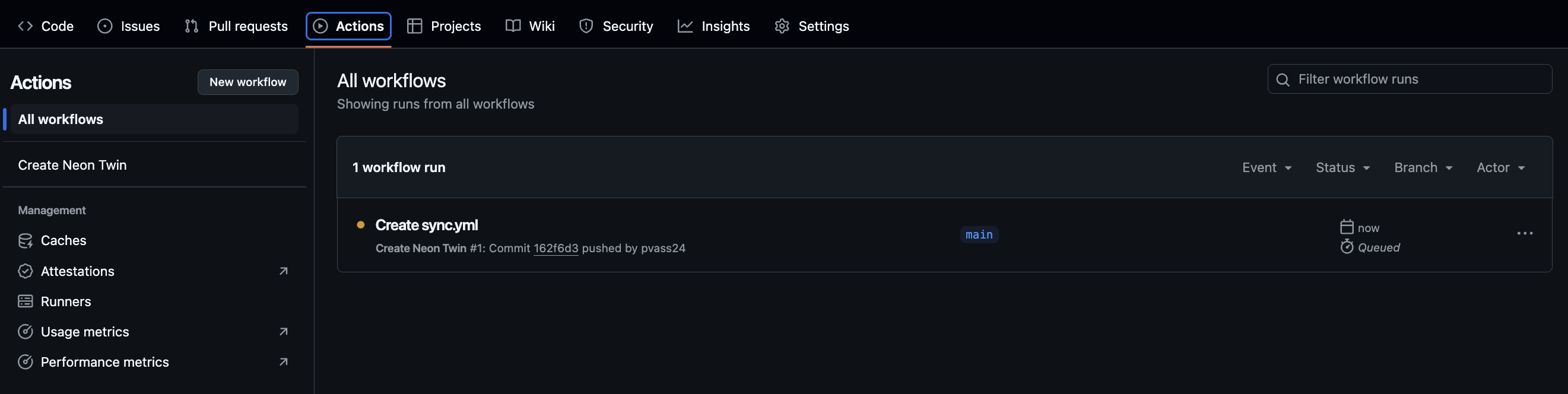The width and height of the screenshot is (1568, 394).
Task: Open the Create sync.yml workflow run
Action: point(426,225)
